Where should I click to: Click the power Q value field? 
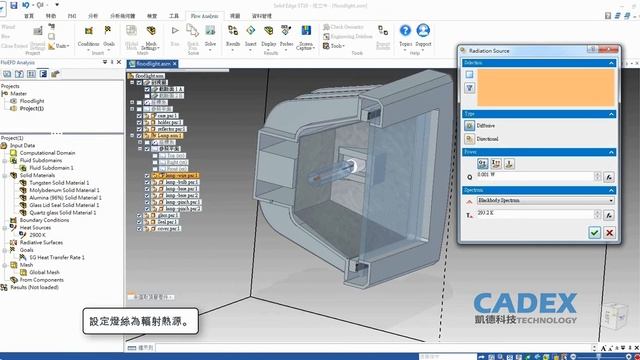click(535, 176)
